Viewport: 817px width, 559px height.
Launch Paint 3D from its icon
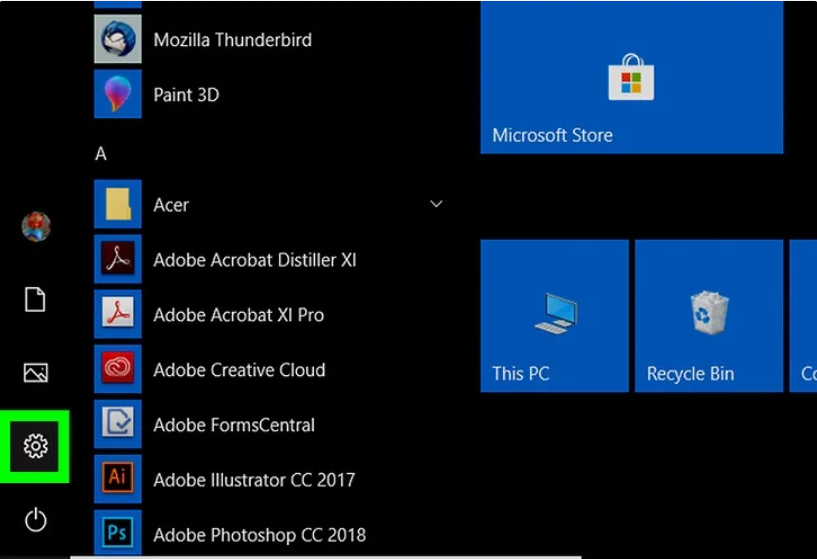pyautogui.click(x=118, y=94)
